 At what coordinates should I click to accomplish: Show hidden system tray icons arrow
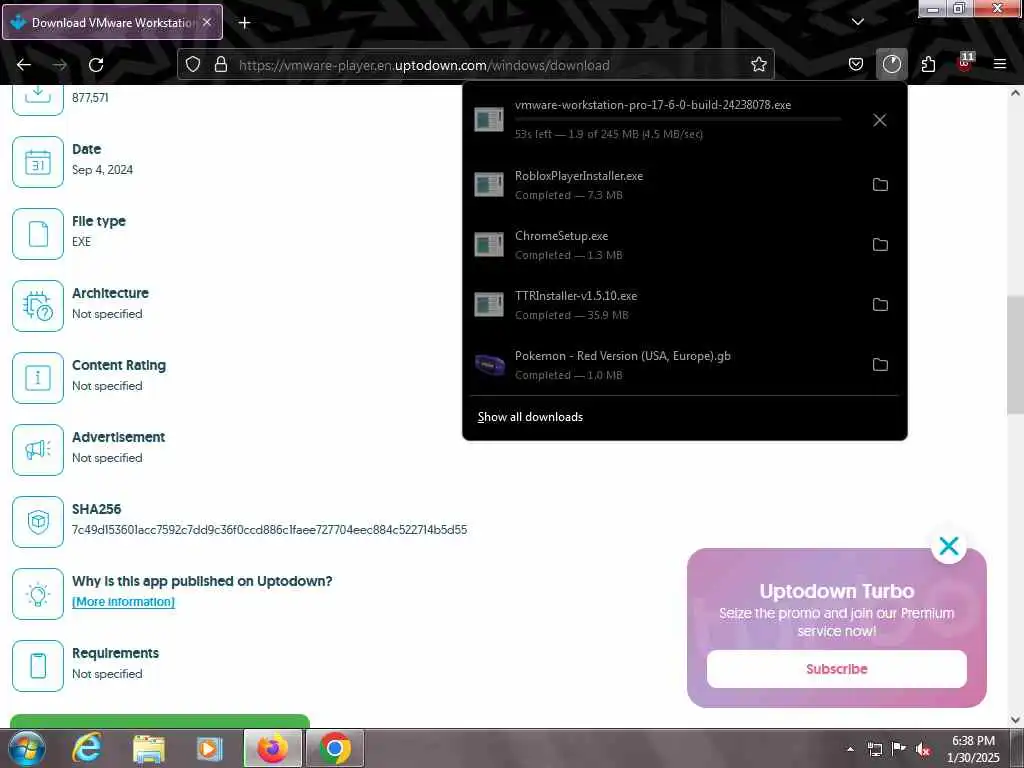click(x=850, y=749)
